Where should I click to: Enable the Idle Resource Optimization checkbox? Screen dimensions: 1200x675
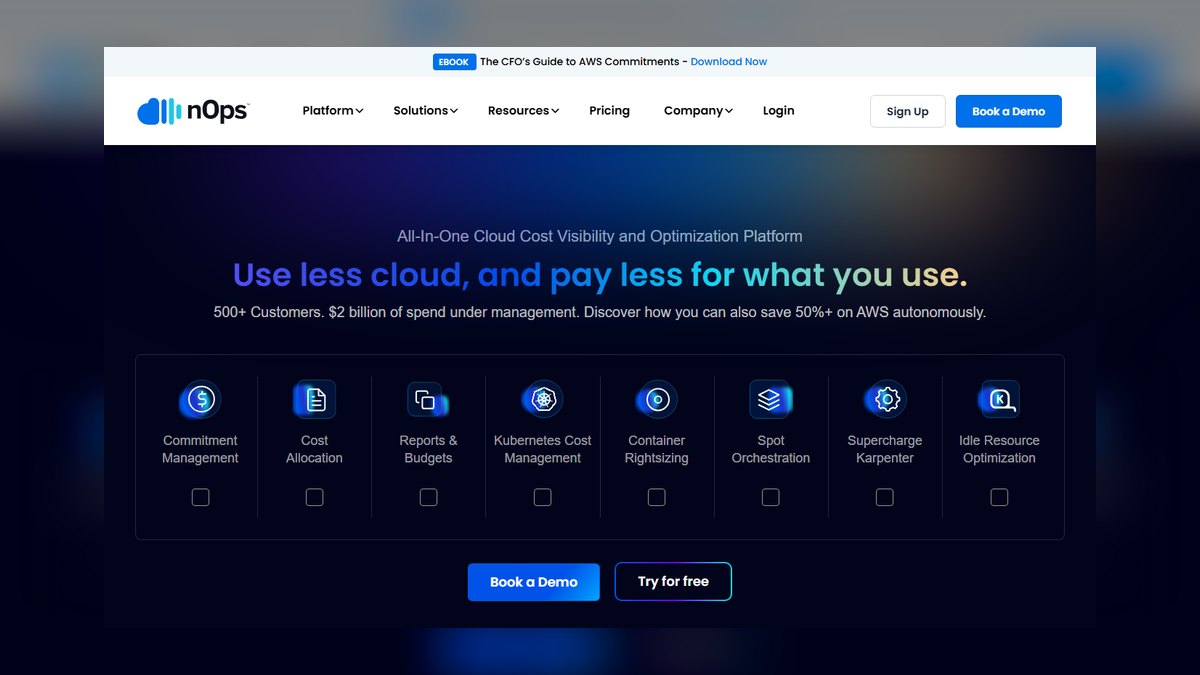pyautogui.click(x=999, y=497)
